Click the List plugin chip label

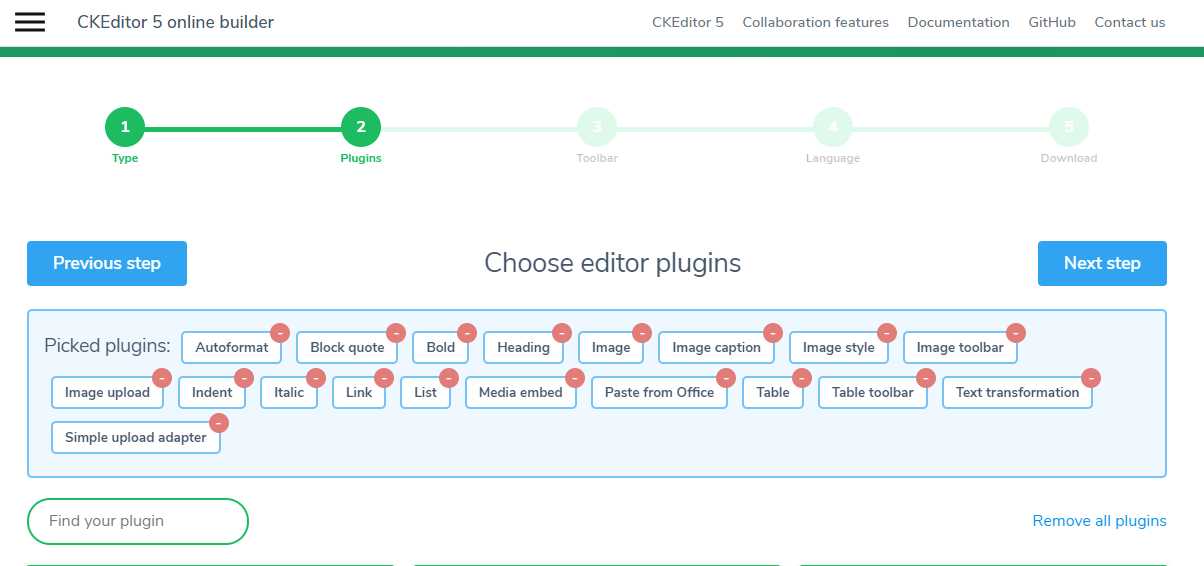(426, 392)
